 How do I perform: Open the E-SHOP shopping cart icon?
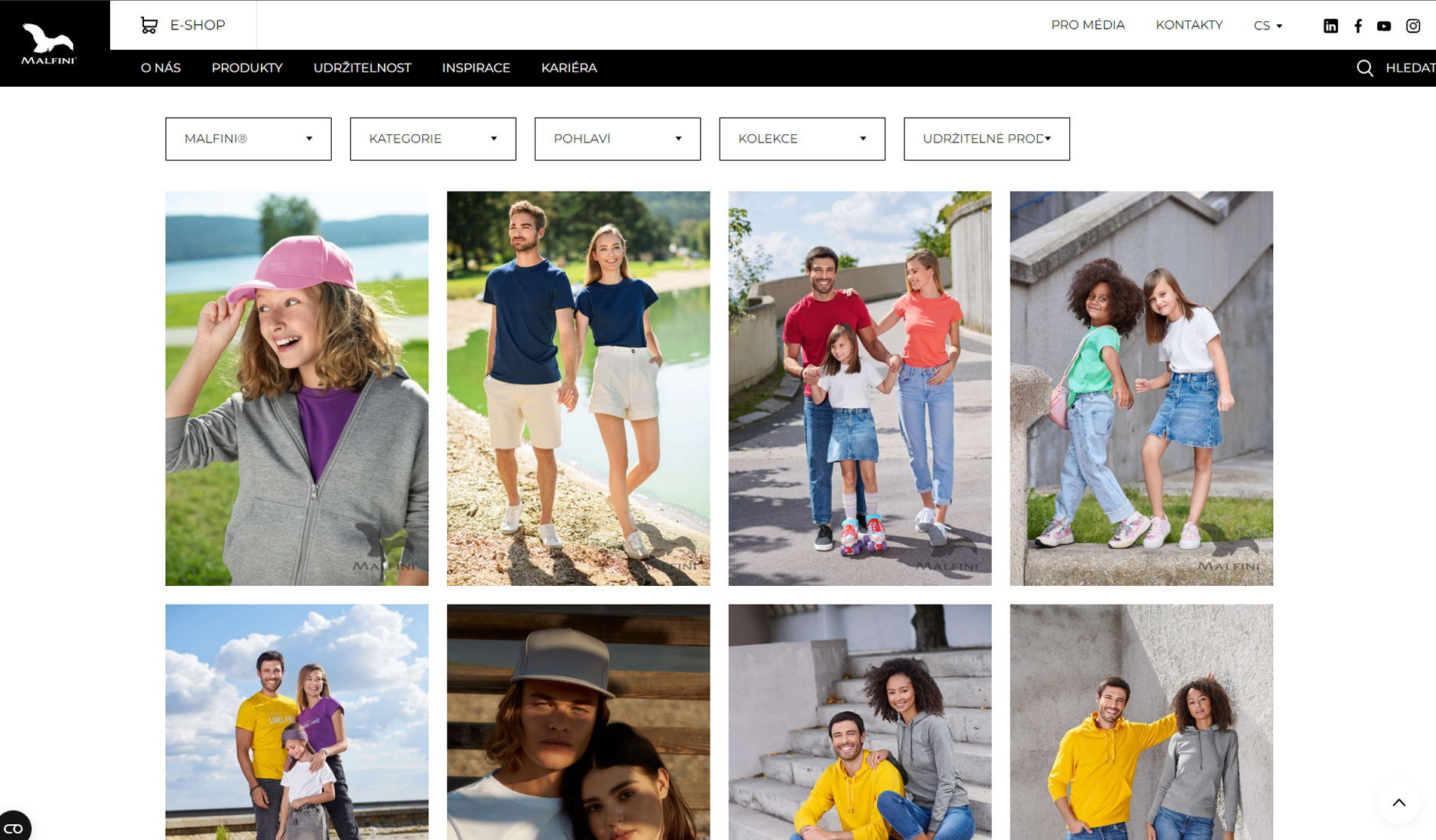pos(149,26)
